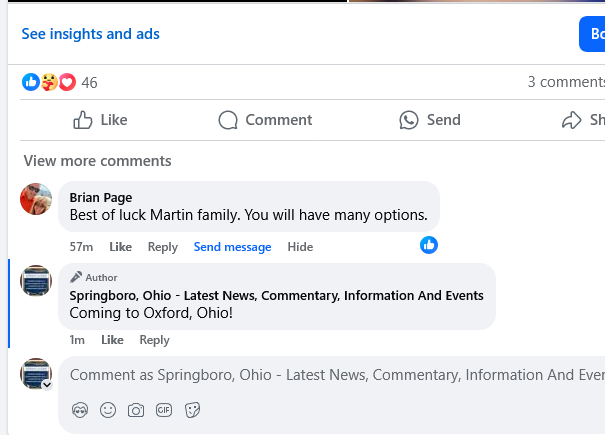605x435 pixels.
Task: Open the 3 comments count
Action: coord(566,82)
